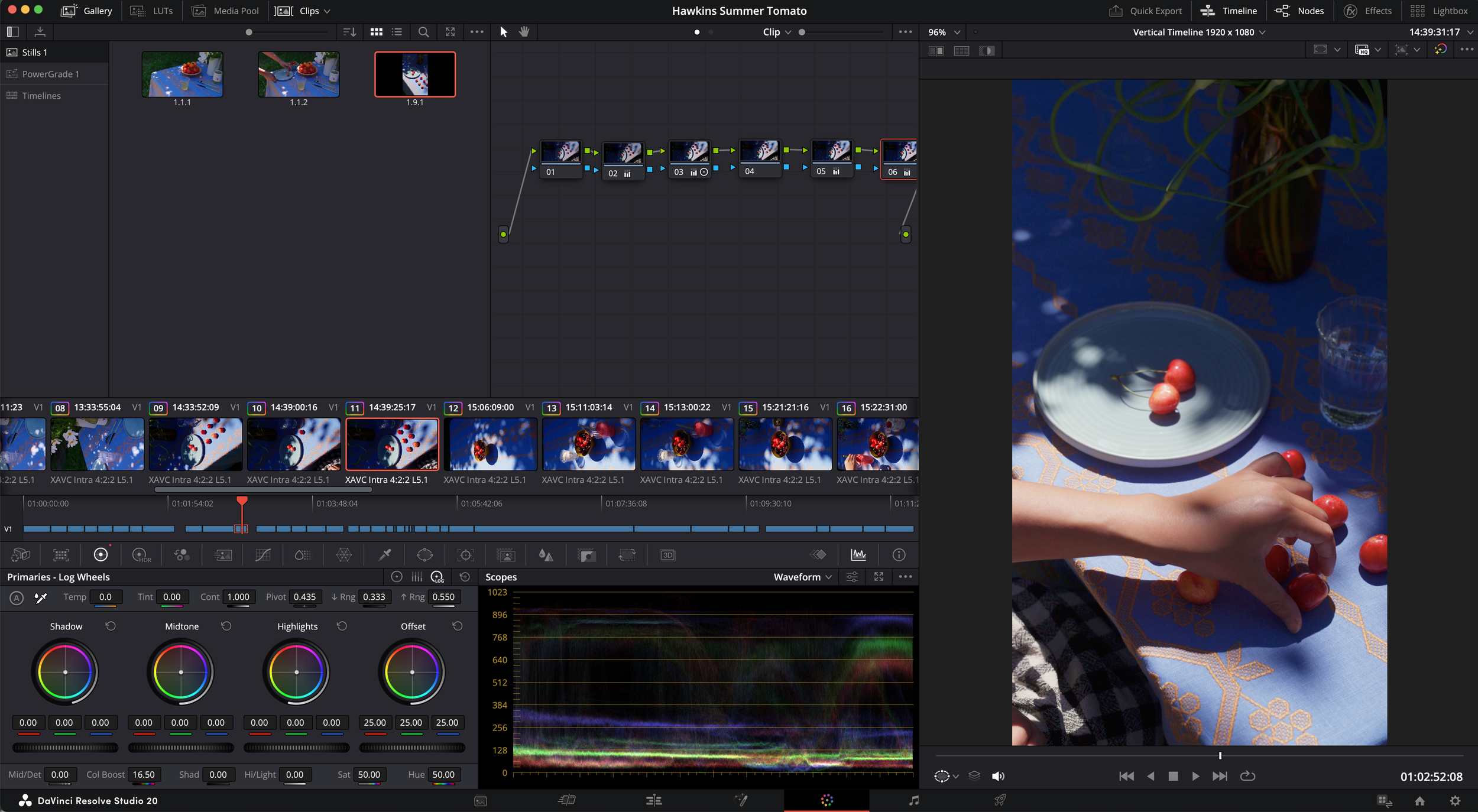Screen dimensions: 1478x812
Task: Toggle loop playback in viewer
Action: pos(1247,777)
